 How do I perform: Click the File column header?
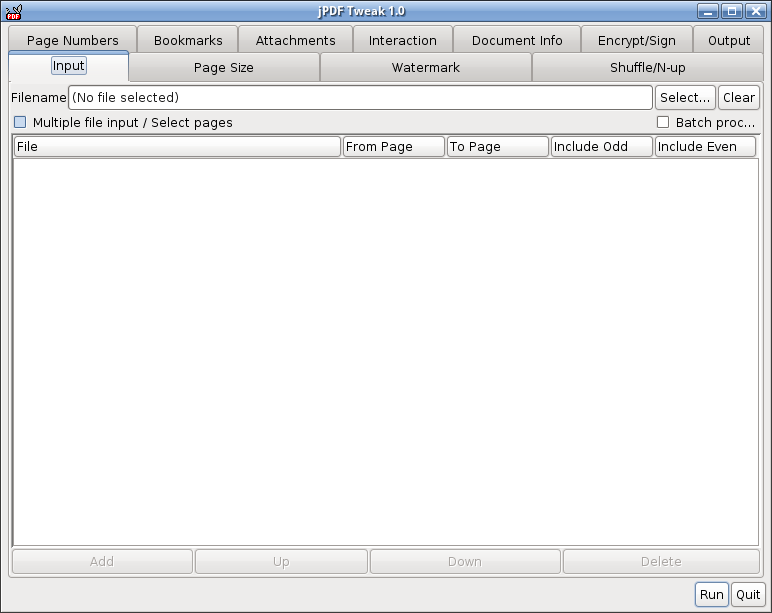coord(177,147)
